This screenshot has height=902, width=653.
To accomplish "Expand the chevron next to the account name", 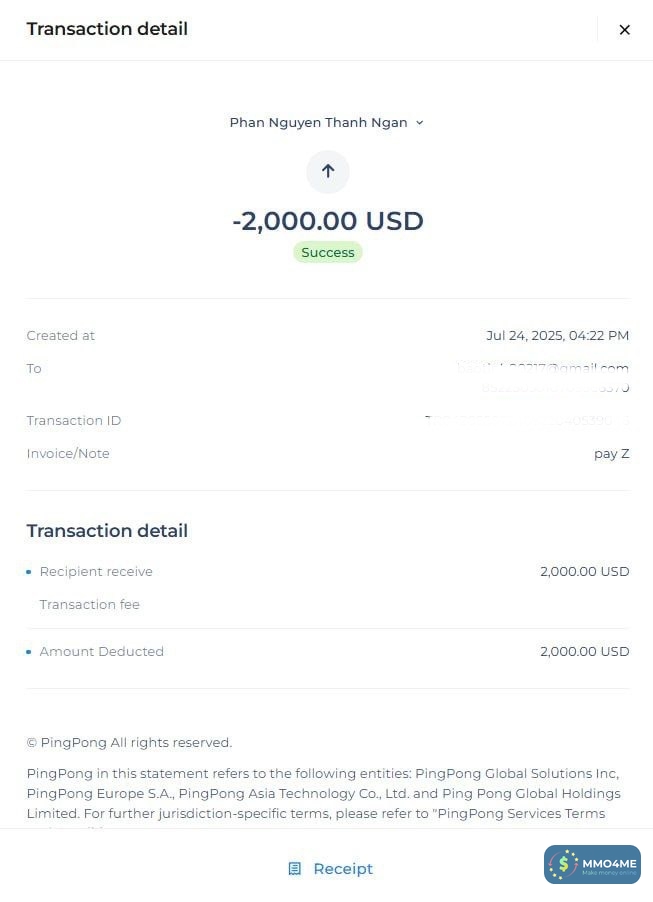I will 419,123.
